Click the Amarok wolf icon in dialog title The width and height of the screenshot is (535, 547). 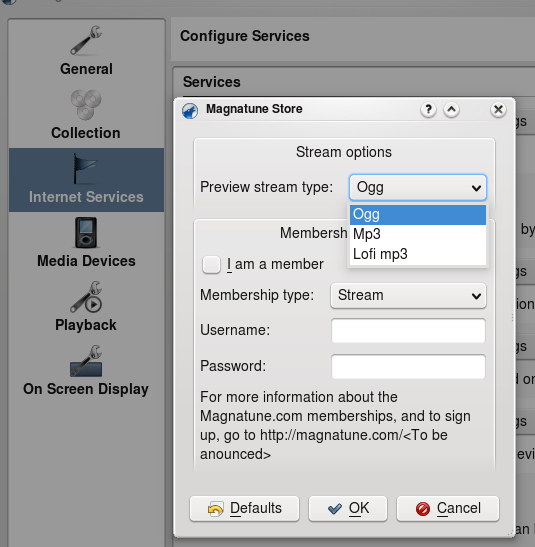coord(190,111)
